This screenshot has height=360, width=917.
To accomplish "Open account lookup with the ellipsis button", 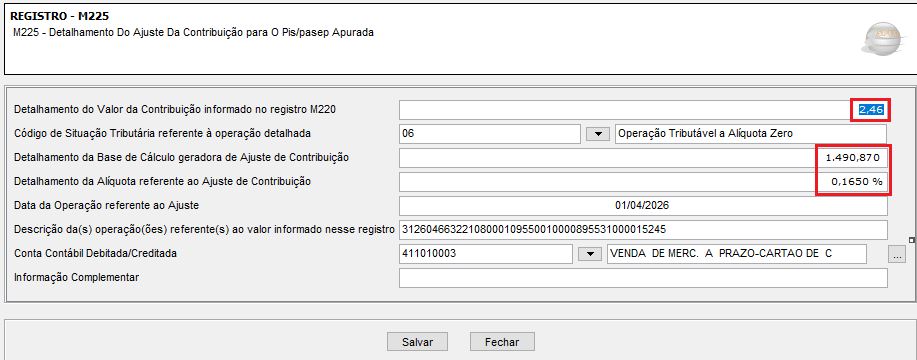I will (x=897, y=254).
